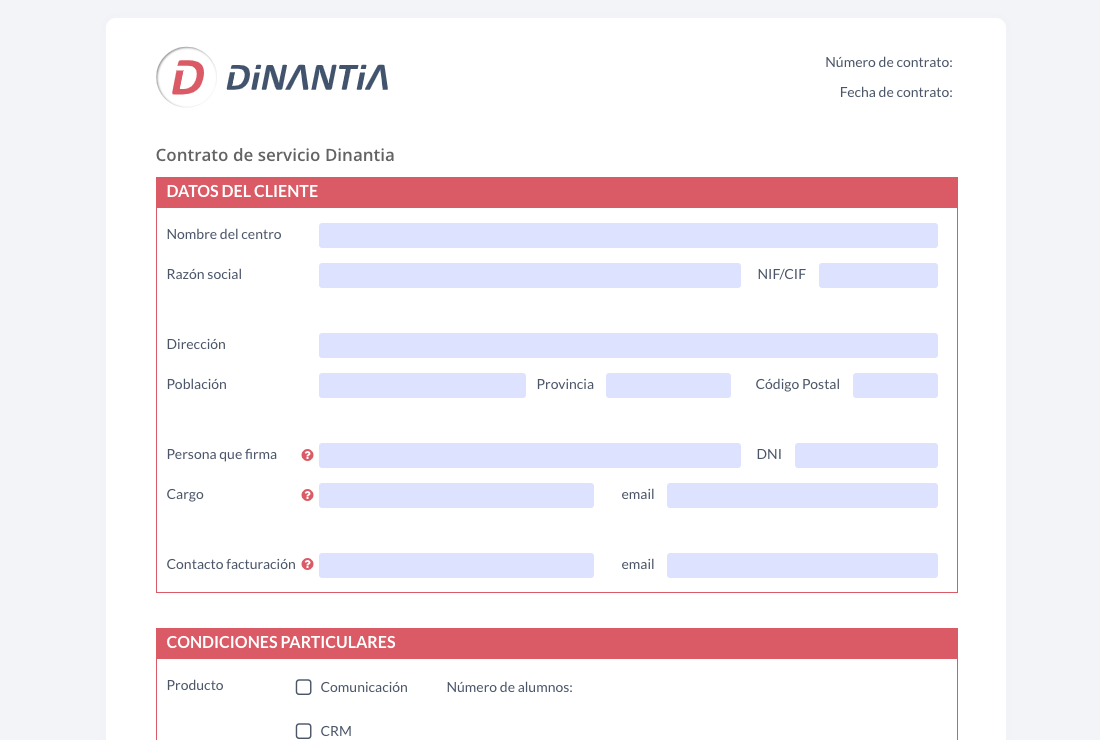Click the Provincia input field
1100x740 pixels.
pyautogui.click(x=668, y=385)
